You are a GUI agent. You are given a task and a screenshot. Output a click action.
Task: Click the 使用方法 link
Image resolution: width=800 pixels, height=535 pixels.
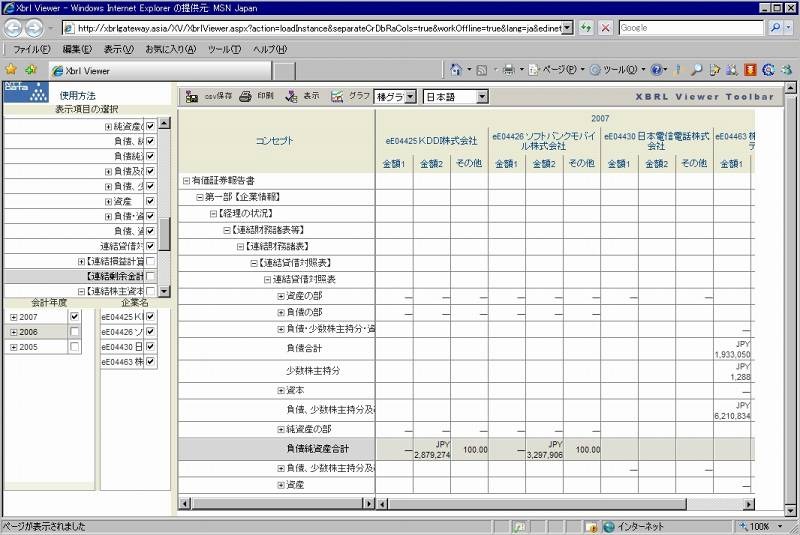[x=78, y=95]
